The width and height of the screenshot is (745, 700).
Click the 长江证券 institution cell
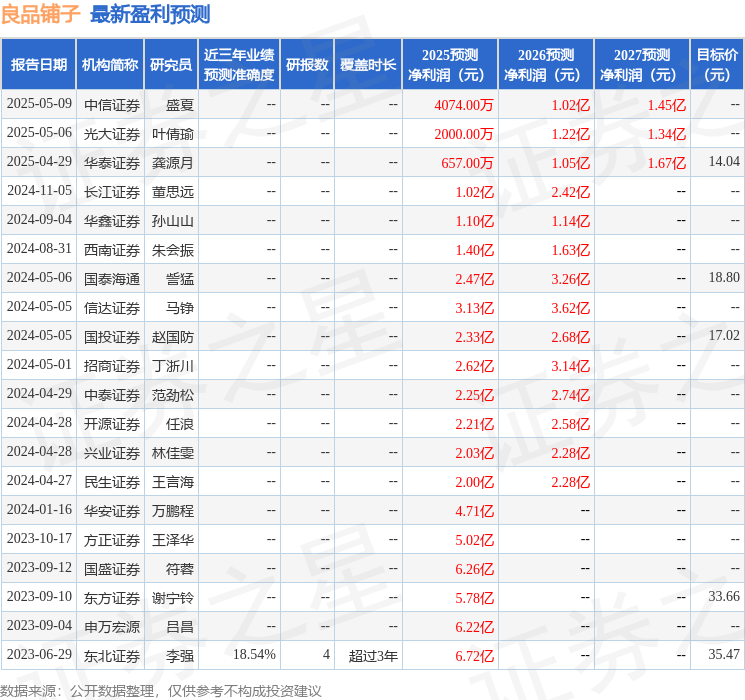pyautogui.click(x=112, y=192)
